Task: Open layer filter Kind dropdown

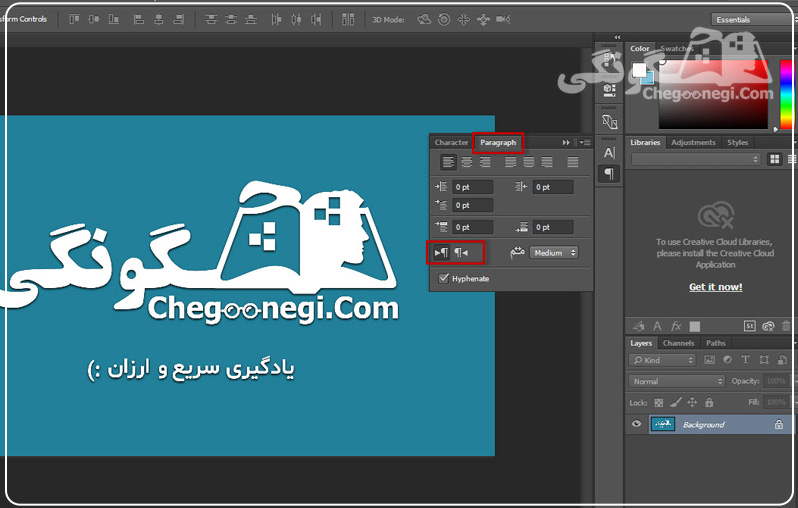Action: (x=662, y=360)
